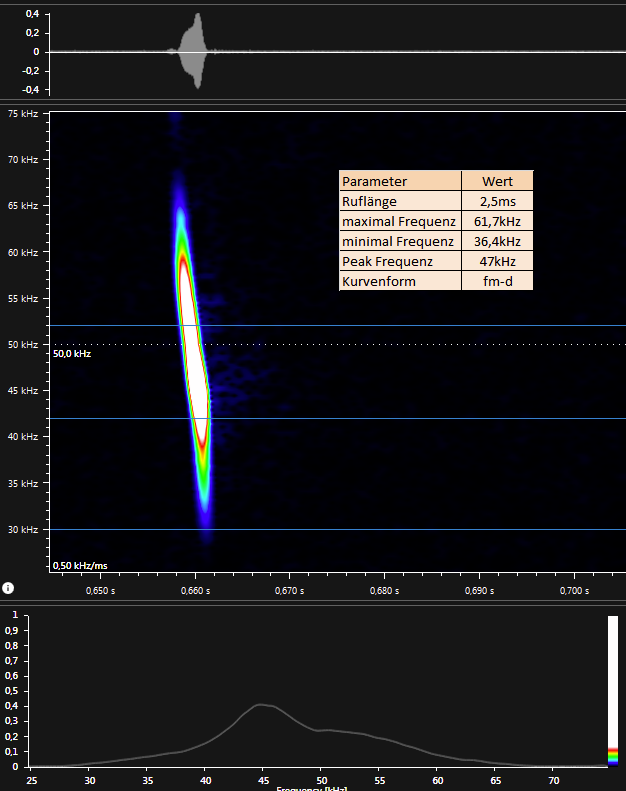Click the info icon below the spectrogram
Viewport: 626px width, 791px height.
pos(8,588)
